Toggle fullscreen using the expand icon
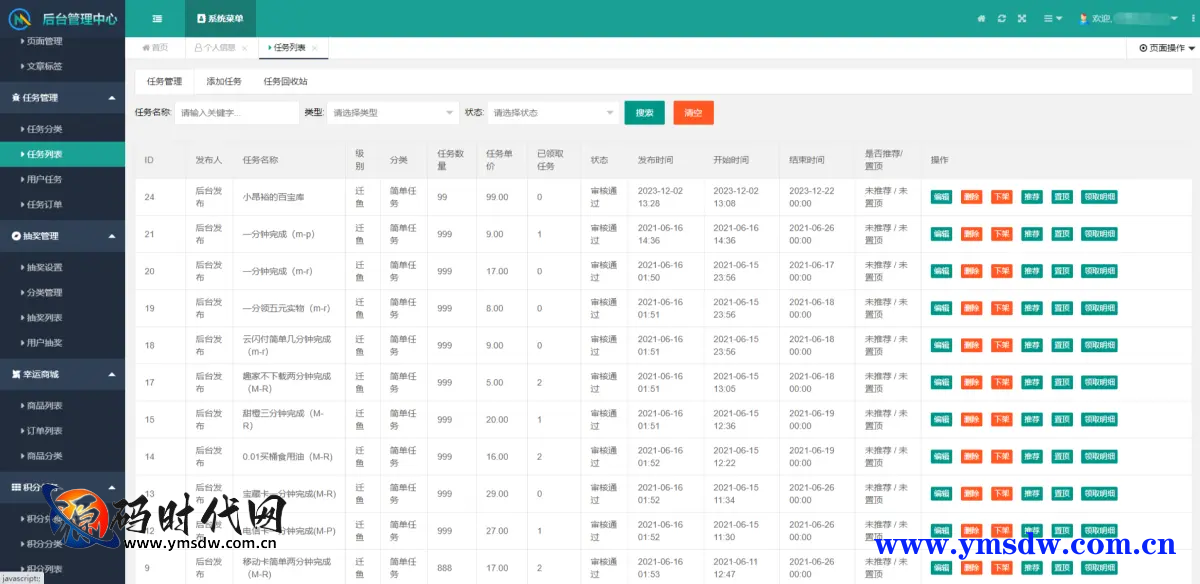The image size is (1200, 584). [x=1022, y=18]
